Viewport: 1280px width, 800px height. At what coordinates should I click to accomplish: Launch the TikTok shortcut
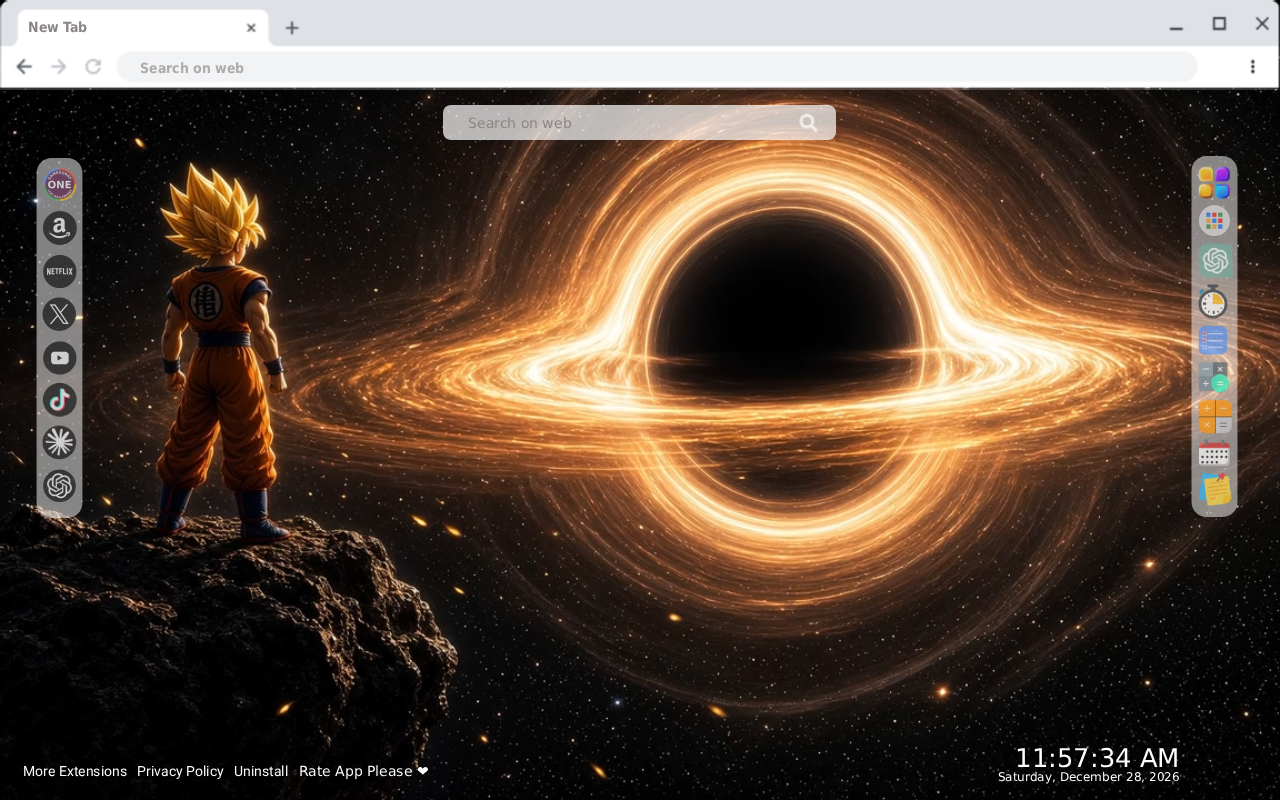click(59, 400)
